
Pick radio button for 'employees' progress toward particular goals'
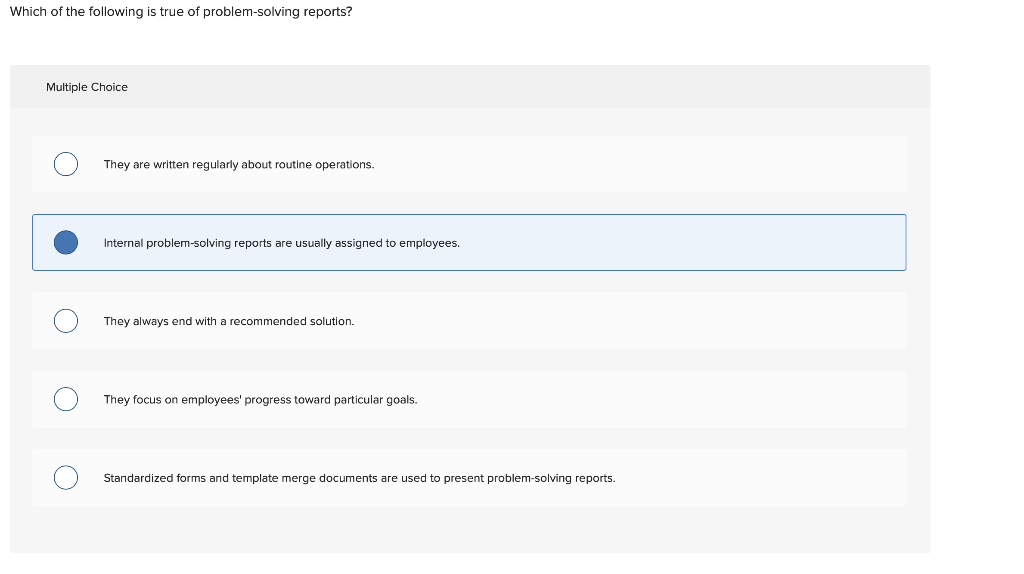(x=66, y=400)
